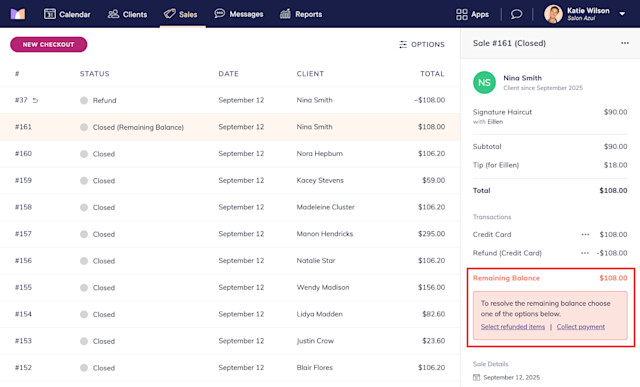Click the gray status dot for the #37 Refund
The height and width of the screenshot is (387, 640).
point(84,100)
